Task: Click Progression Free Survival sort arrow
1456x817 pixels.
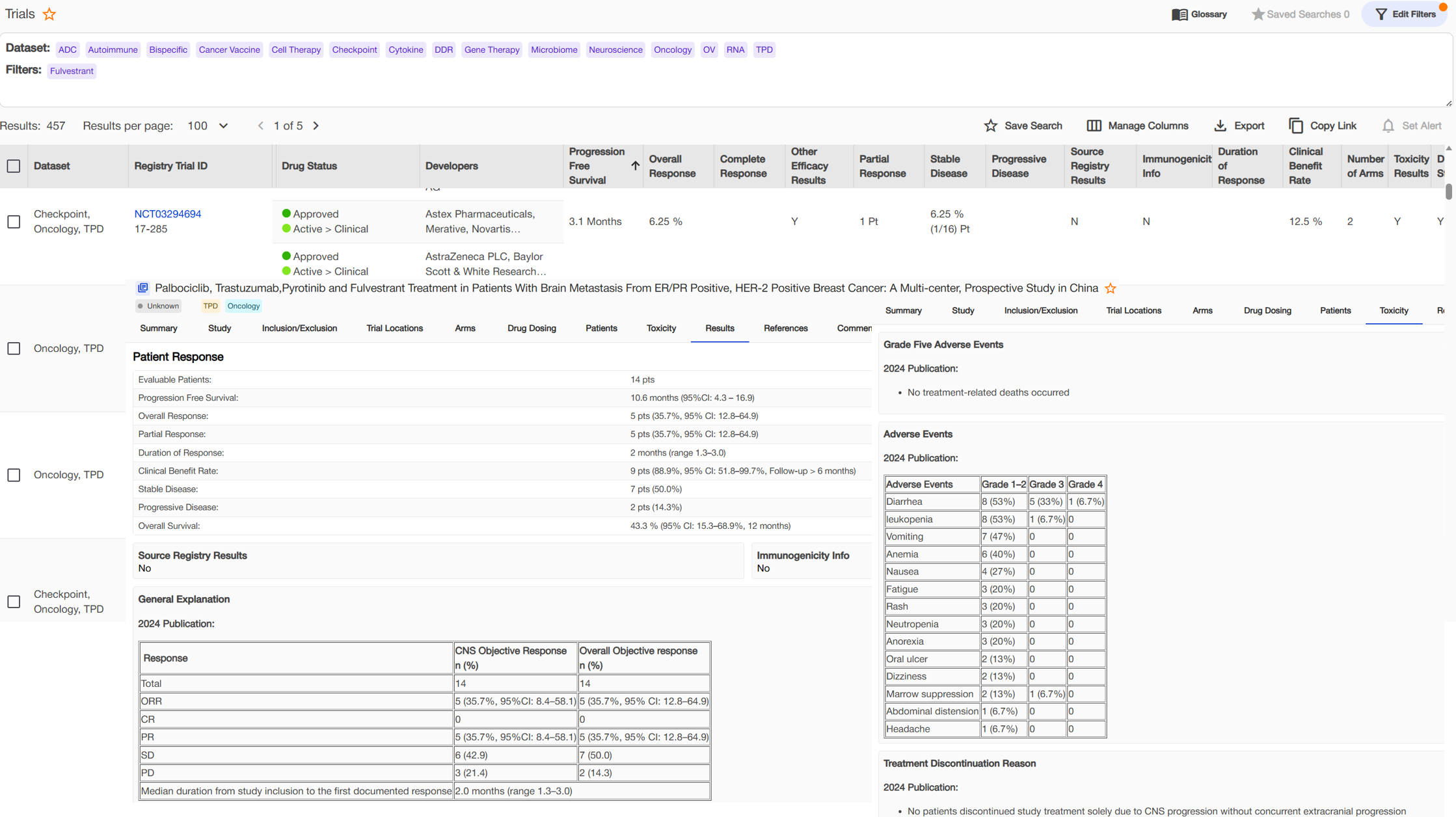Action: coord(635,166)
